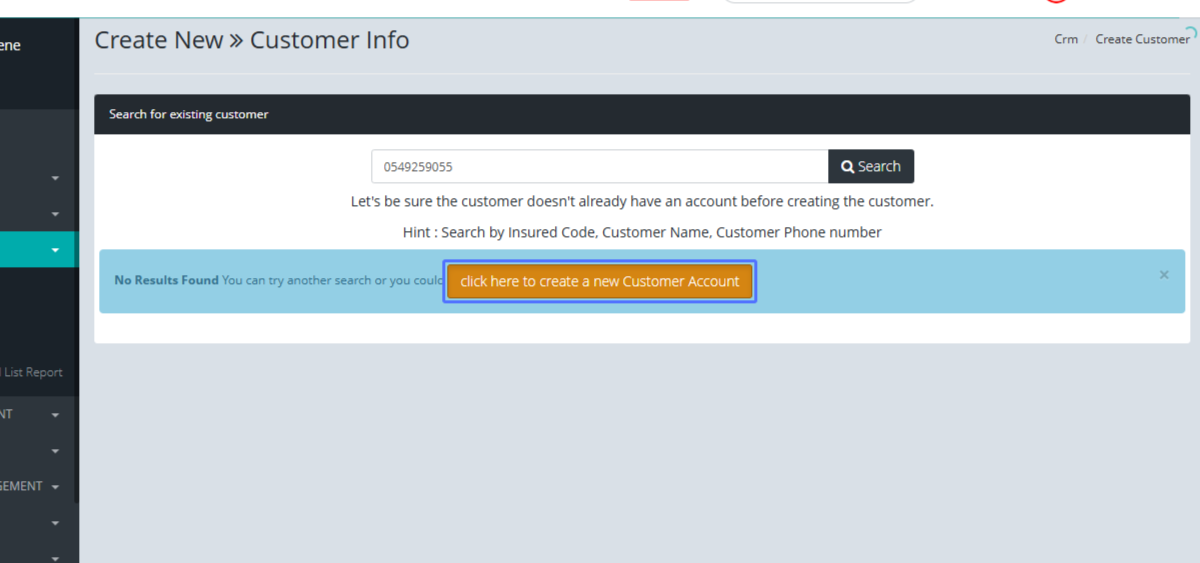The height and width of the screenshot is (563, 1200).
Task: Click the Create Customer breadcrumb
Action: [1141, 39]
